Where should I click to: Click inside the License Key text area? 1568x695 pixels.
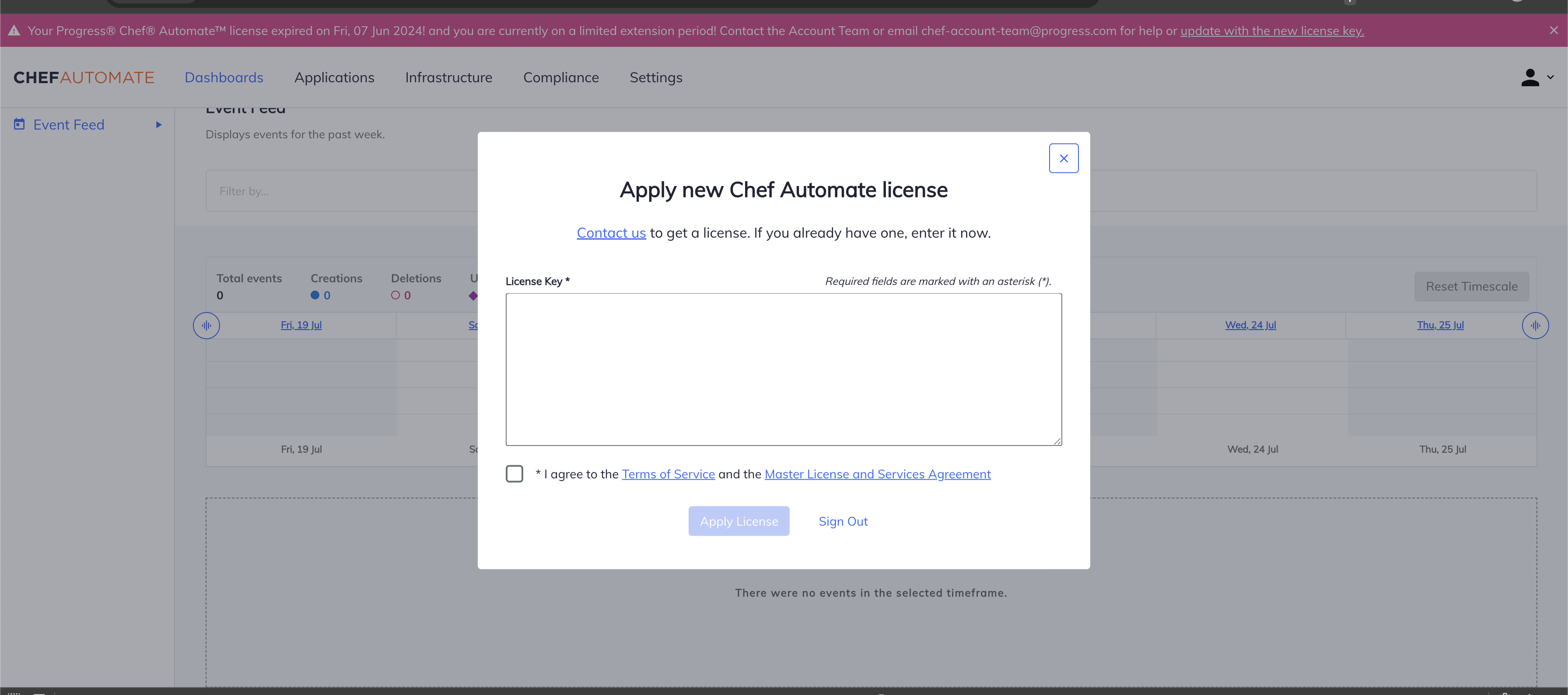coord(783,369)
